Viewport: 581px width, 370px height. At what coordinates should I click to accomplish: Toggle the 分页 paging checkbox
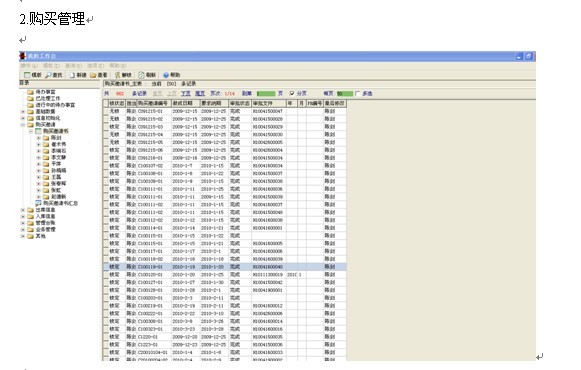pyautogui.click(x=292, y=93)
